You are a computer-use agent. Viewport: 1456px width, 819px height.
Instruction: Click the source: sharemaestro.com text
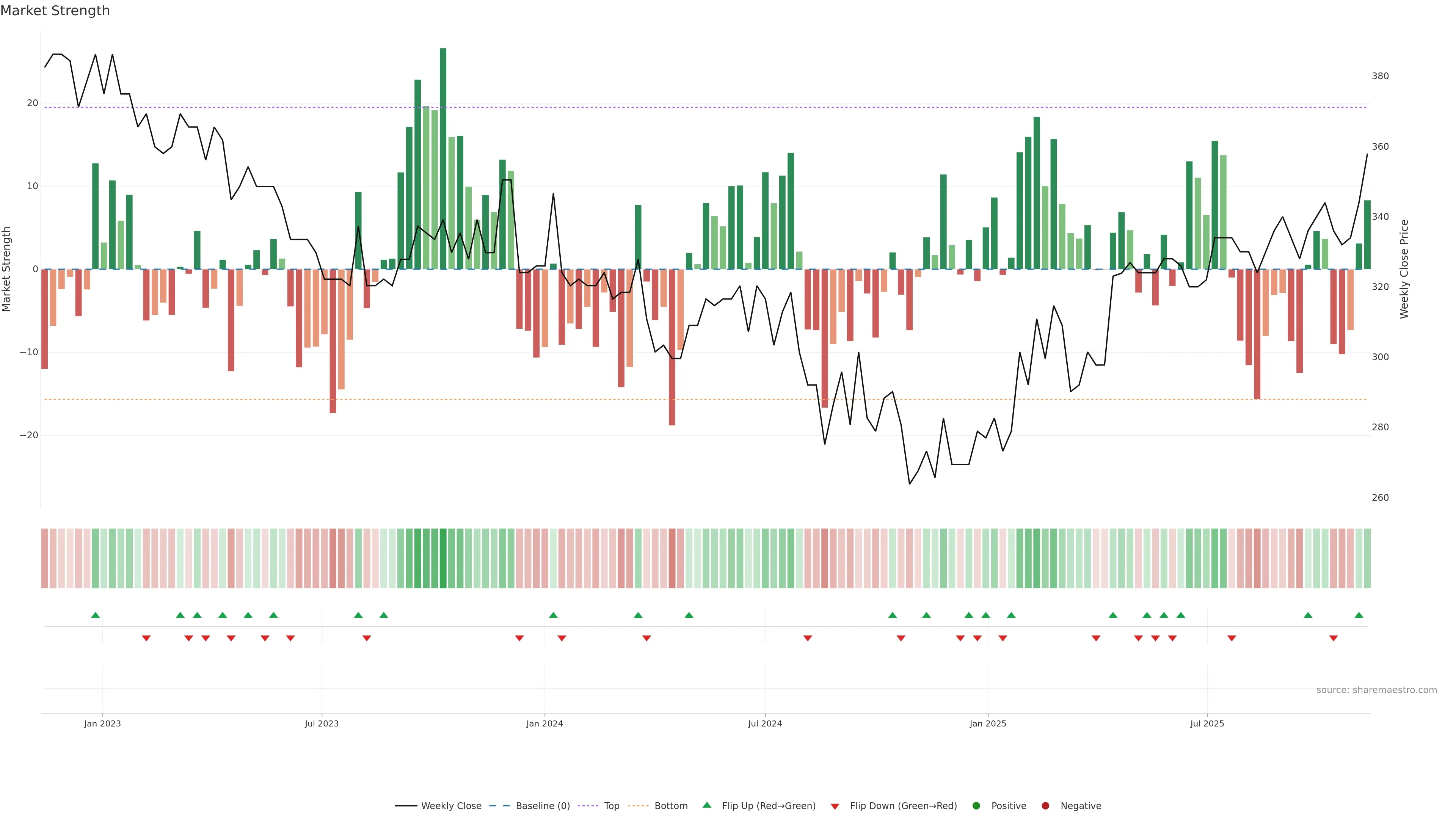click(x=1376, y=690)
